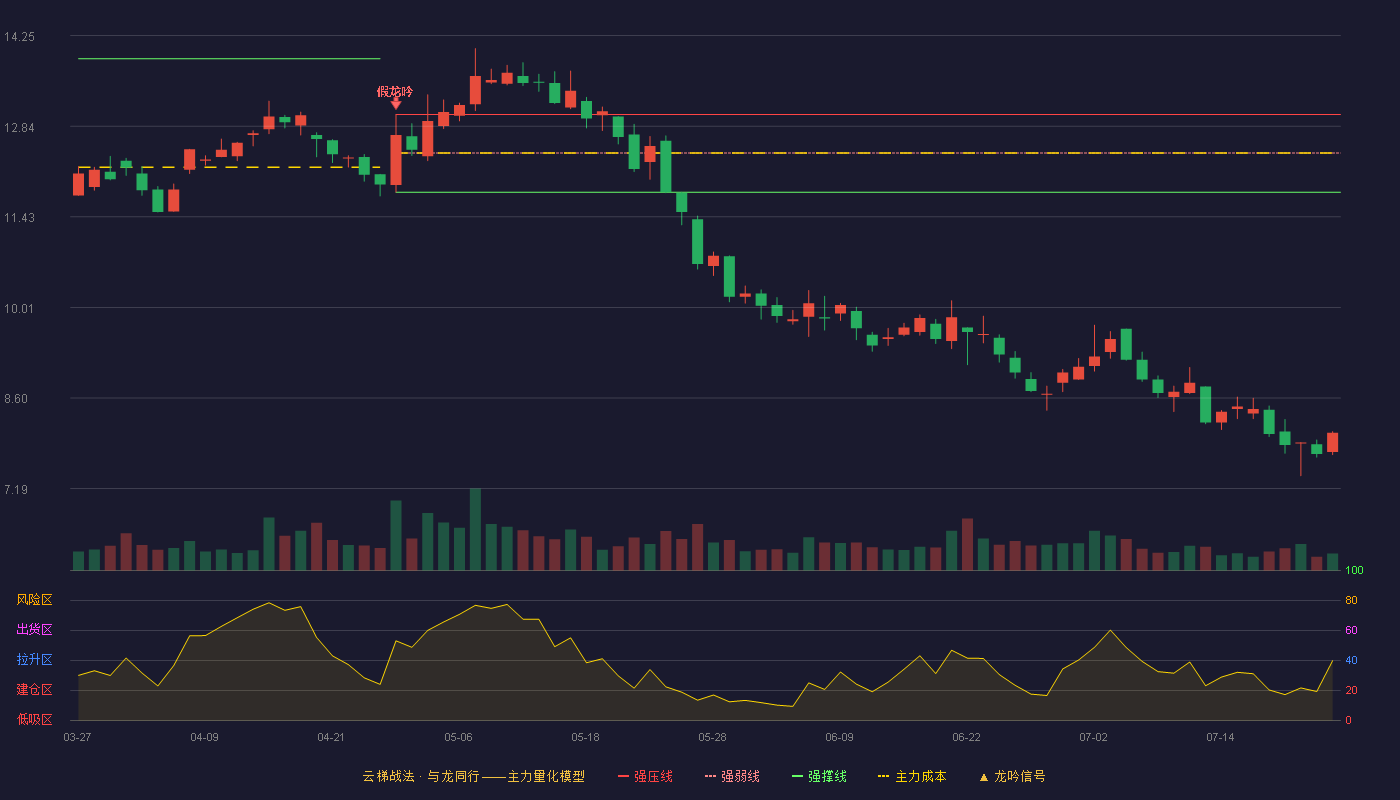1400x800 pixels.
Task: Click the 04-21 date label
Action: (x=331, y=737)
